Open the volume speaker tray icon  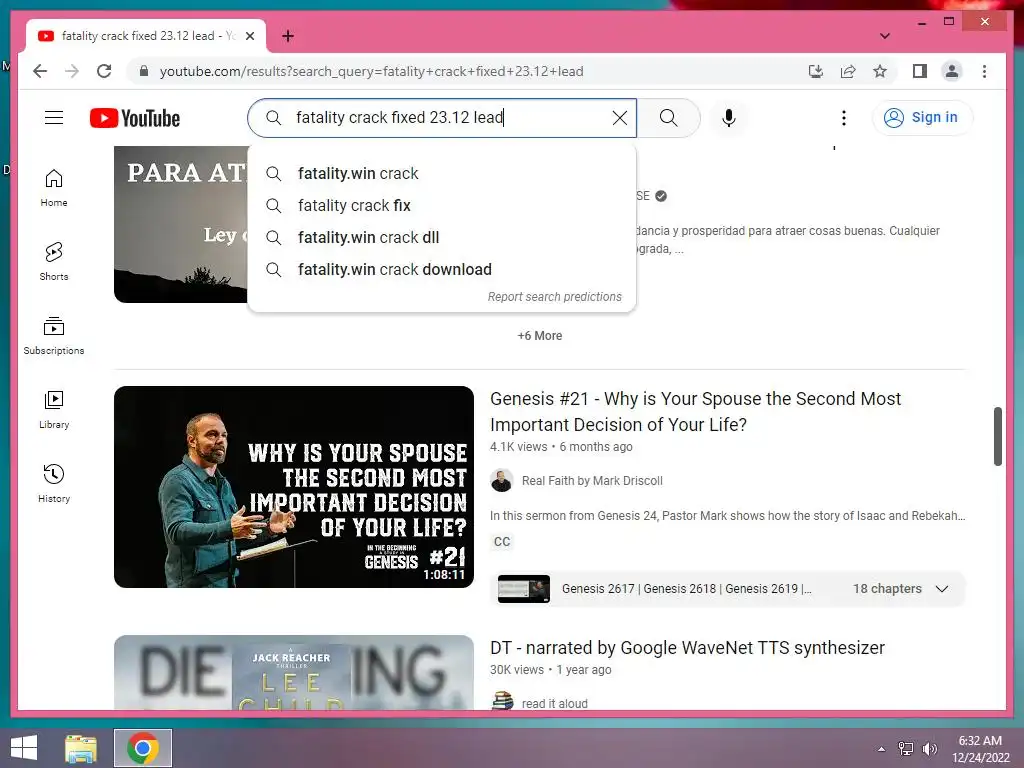(x=929, y=749)
